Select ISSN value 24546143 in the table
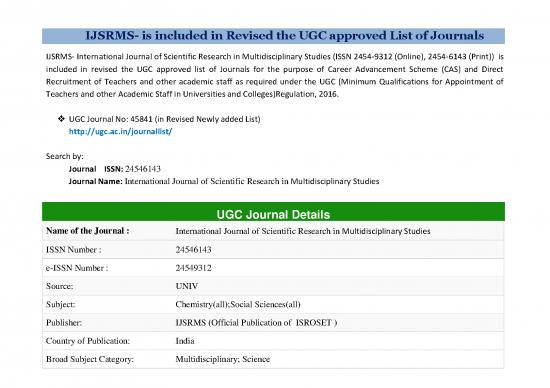 (193, 250)
